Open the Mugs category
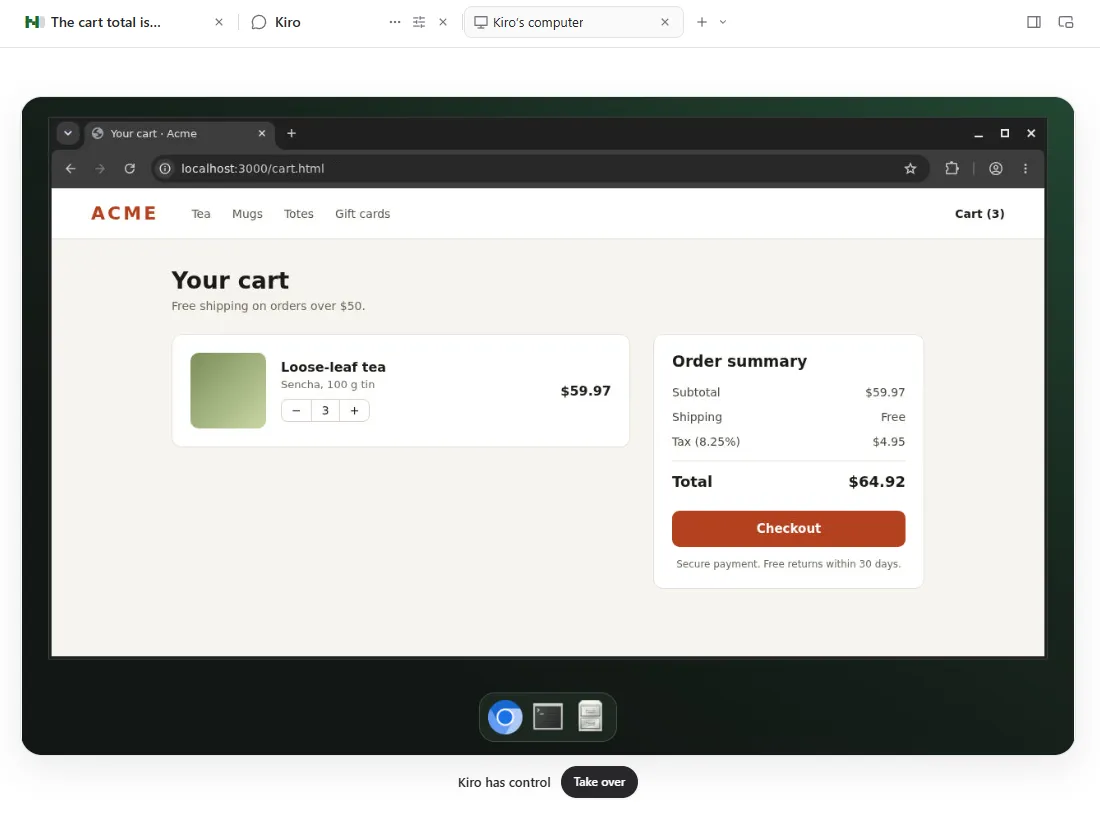 point(247,214)
